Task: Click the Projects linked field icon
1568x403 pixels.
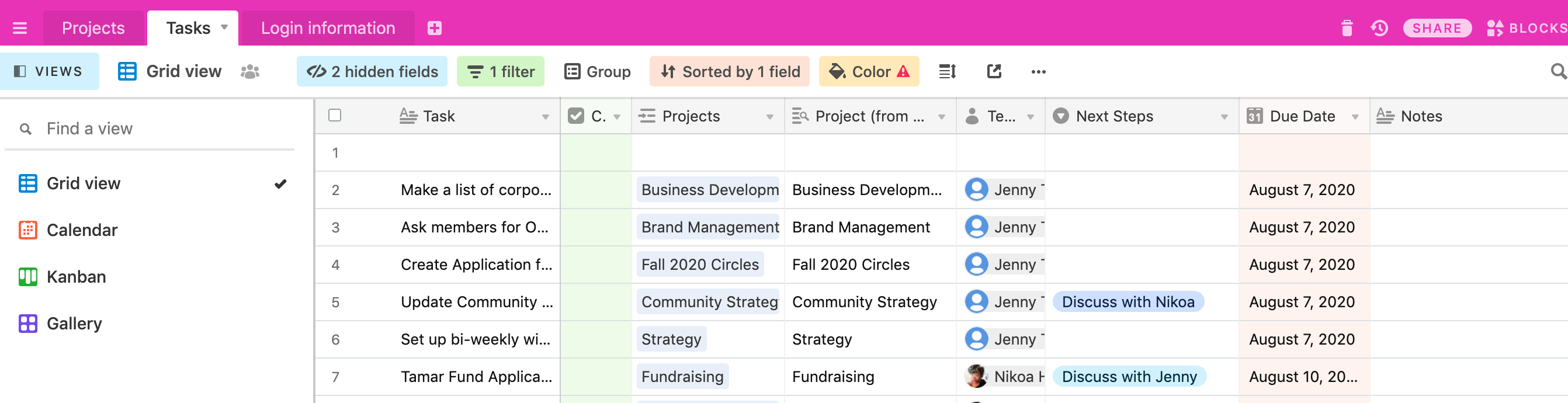Action: pyautogui.click(x=647, y=116)
